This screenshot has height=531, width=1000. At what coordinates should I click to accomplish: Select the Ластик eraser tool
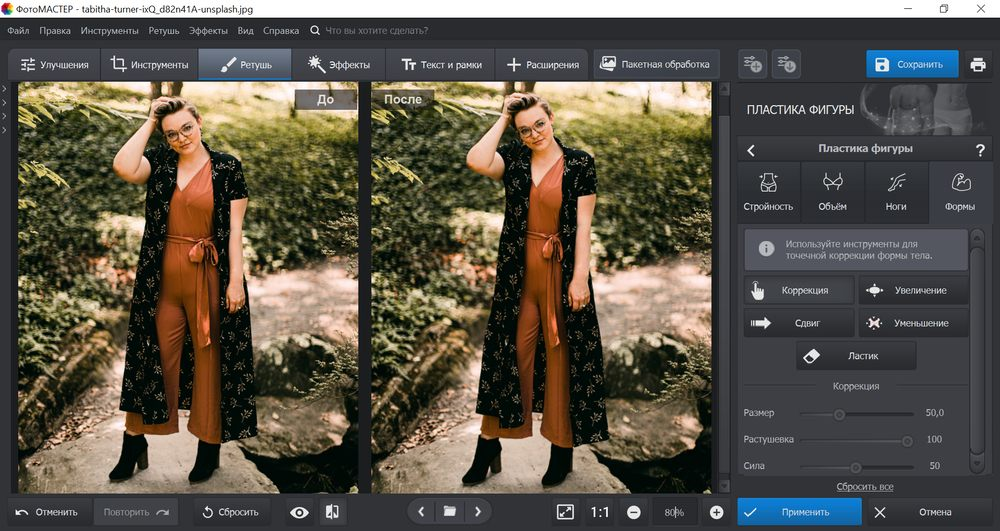pos(856,356)
